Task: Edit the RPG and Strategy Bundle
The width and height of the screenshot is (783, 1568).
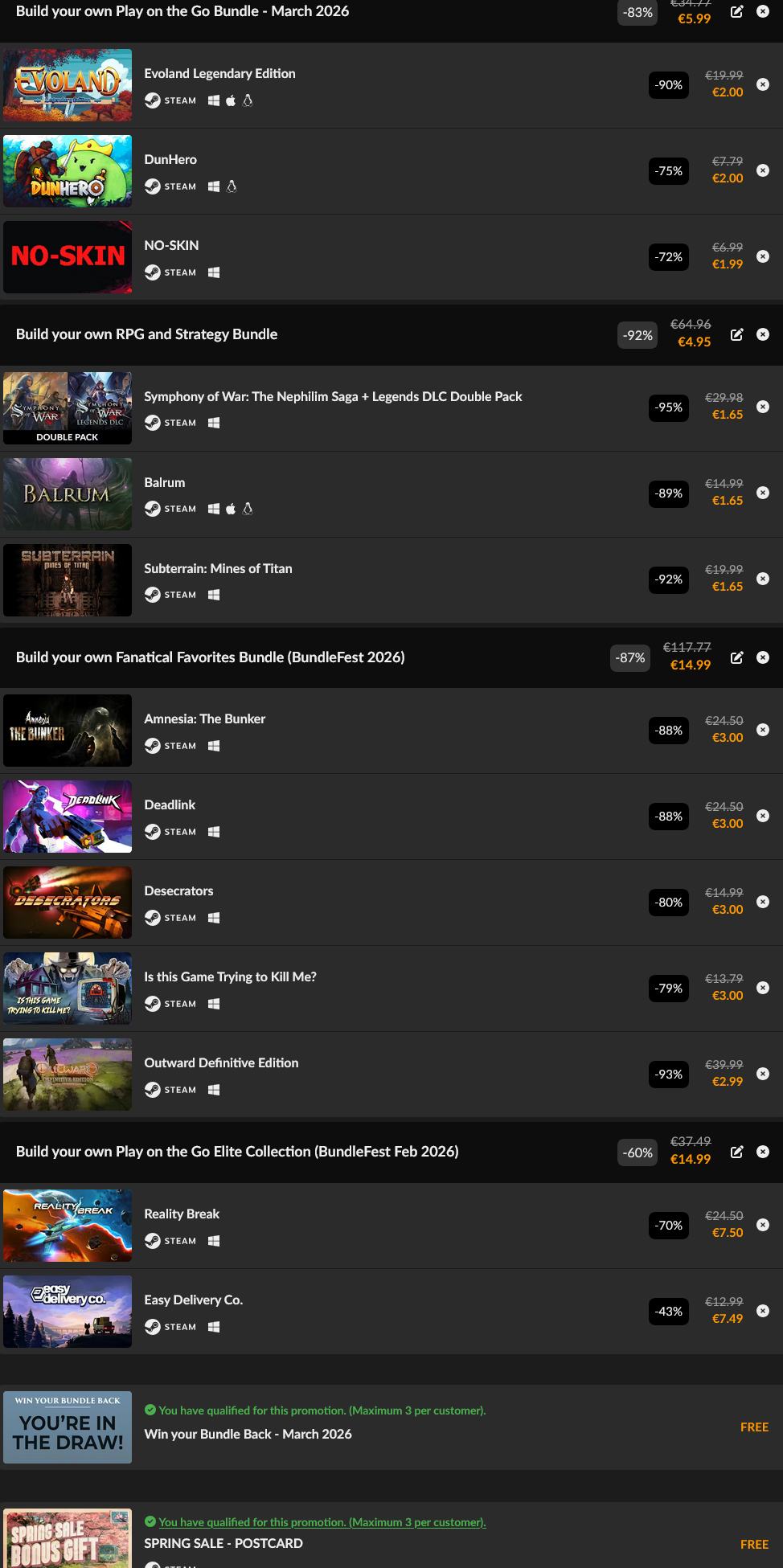Action: coord(736,334)
